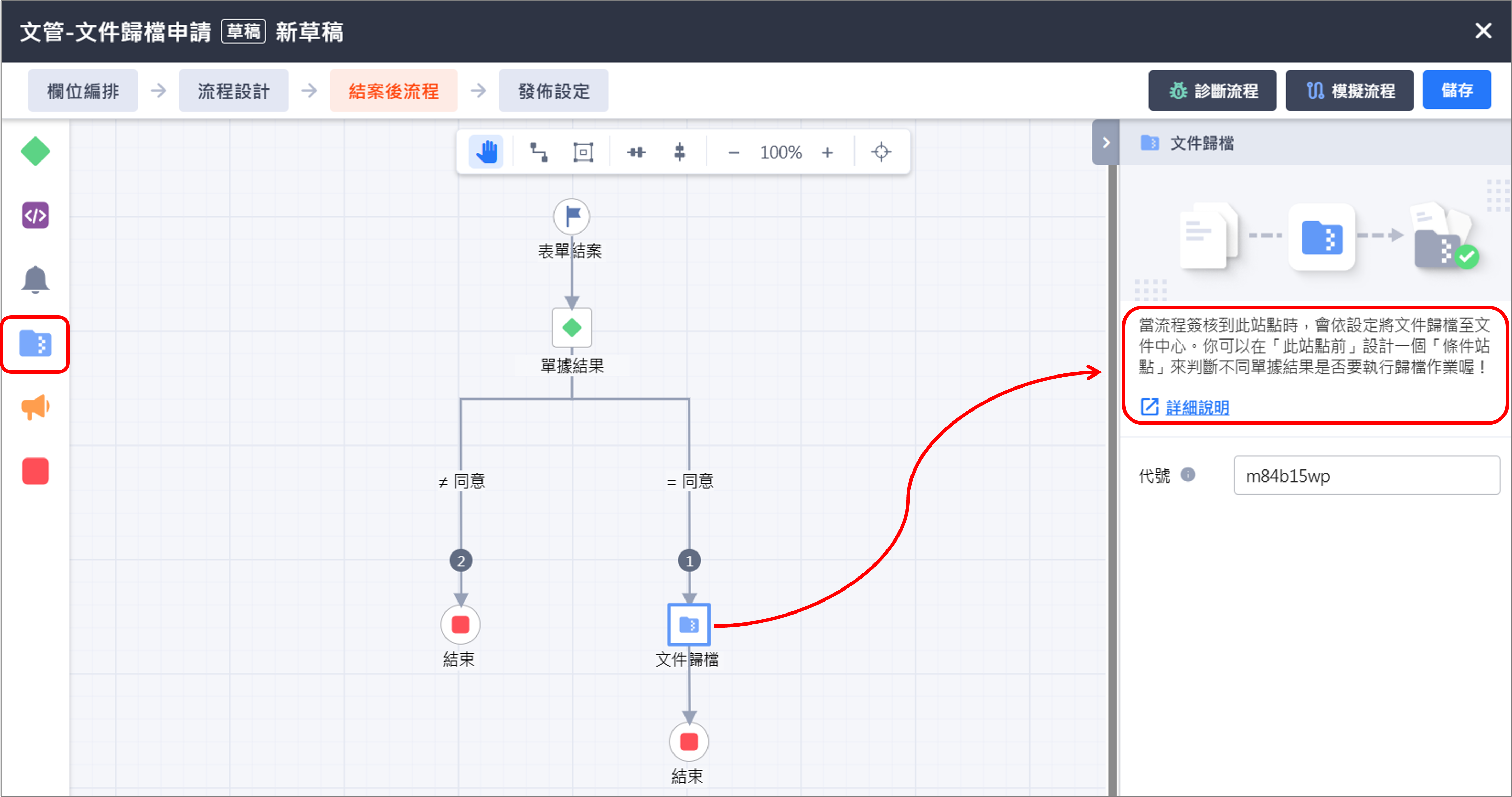
Task: Close the form designer dialog
Action: [1483, 31]
